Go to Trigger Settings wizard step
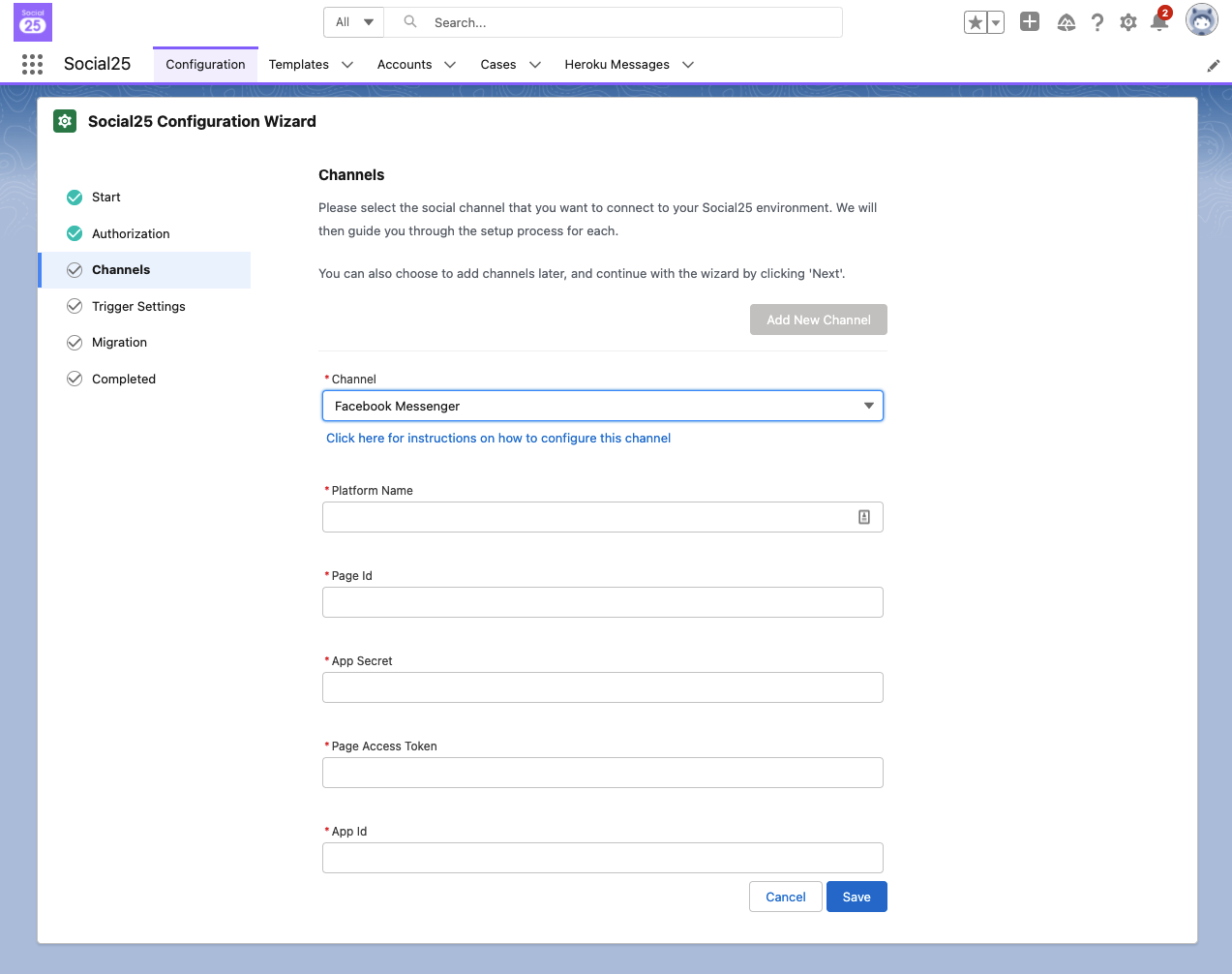 pos(138,306)
